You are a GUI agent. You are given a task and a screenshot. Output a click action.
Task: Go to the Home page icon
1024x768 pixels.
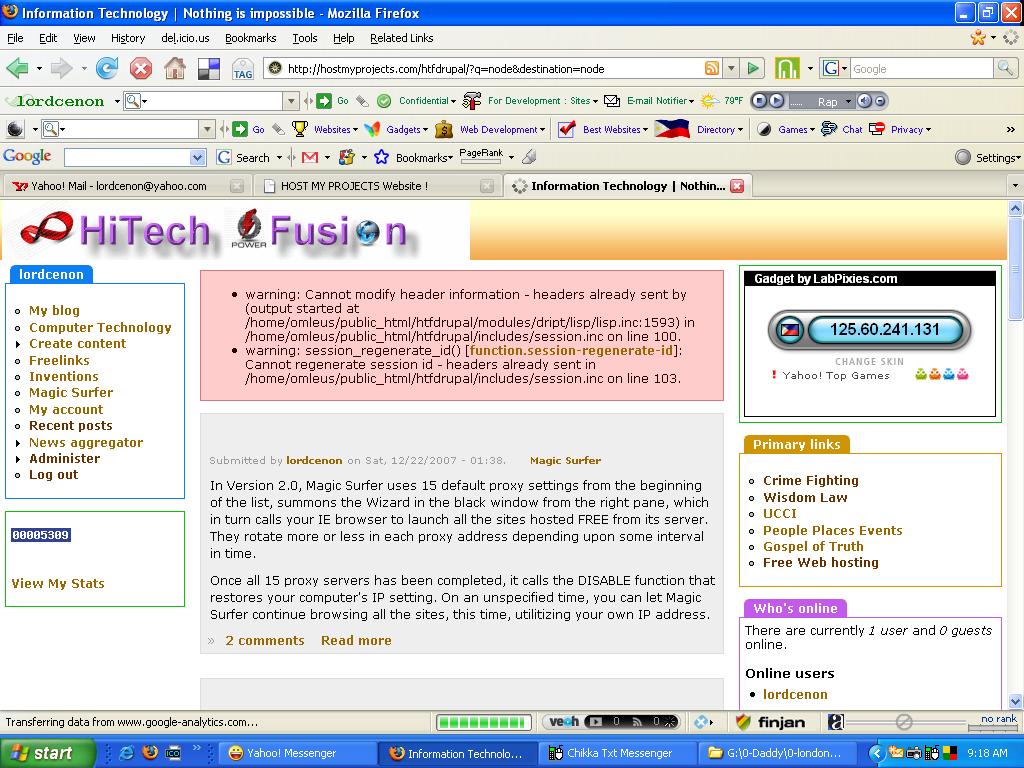coord(174,68)
